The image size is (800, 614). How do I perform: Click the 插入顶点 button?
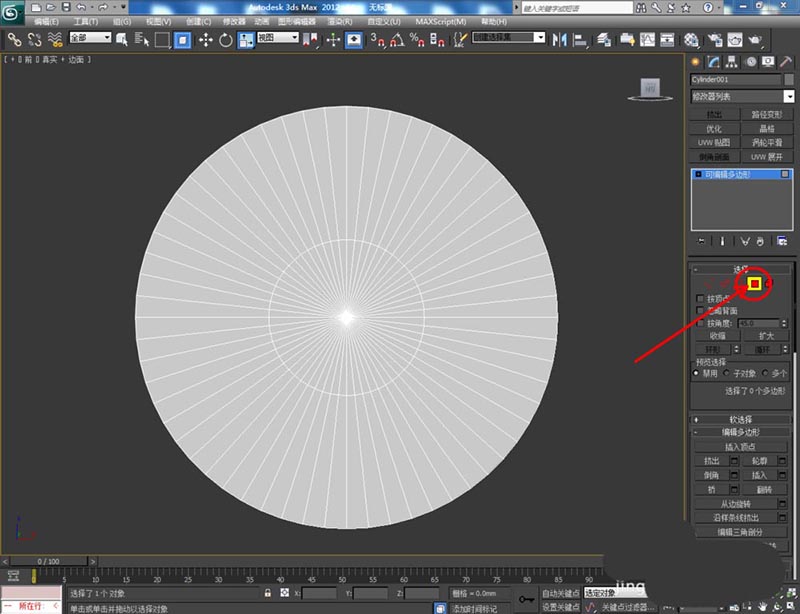(741, 446)
